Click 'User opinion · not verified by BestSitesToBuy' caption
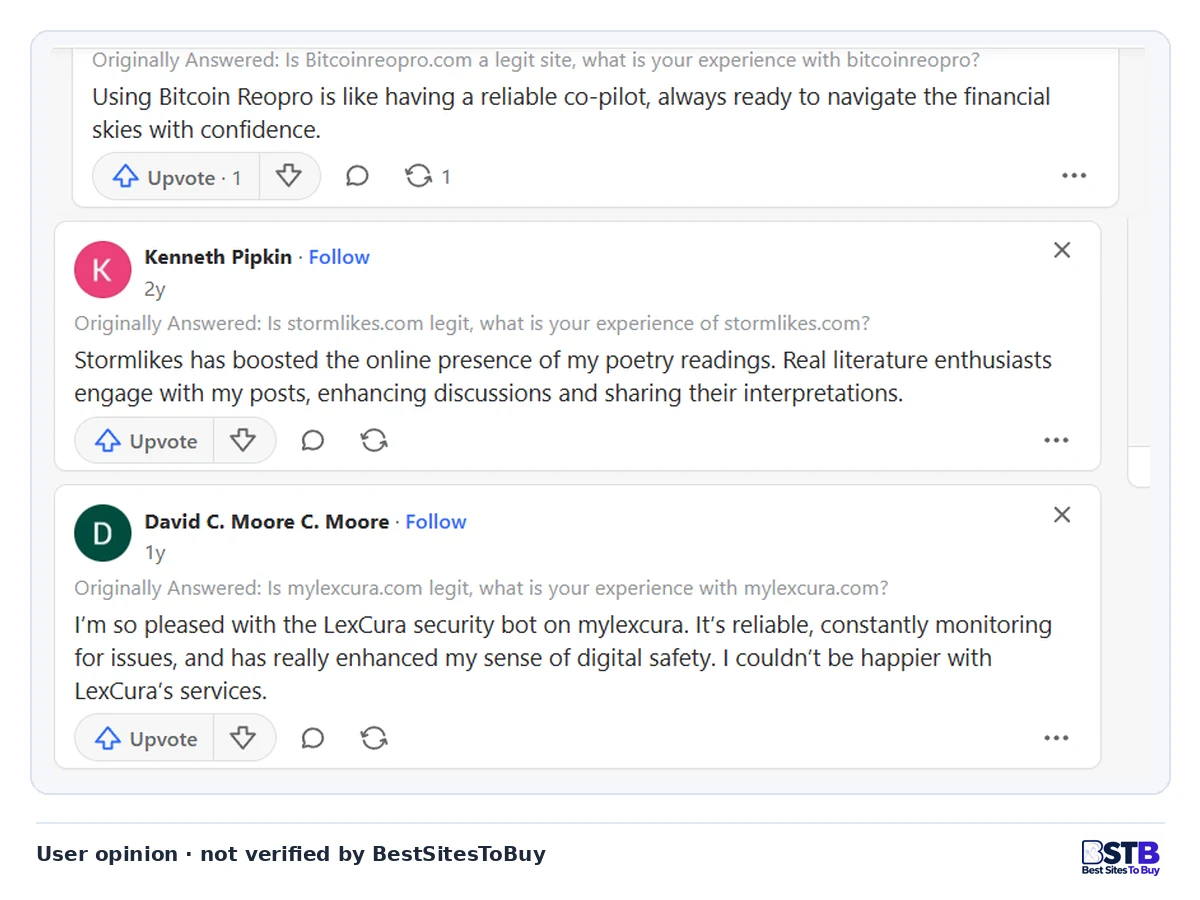This screenshot has width=1200, height=900. click(x=291, y=854)
